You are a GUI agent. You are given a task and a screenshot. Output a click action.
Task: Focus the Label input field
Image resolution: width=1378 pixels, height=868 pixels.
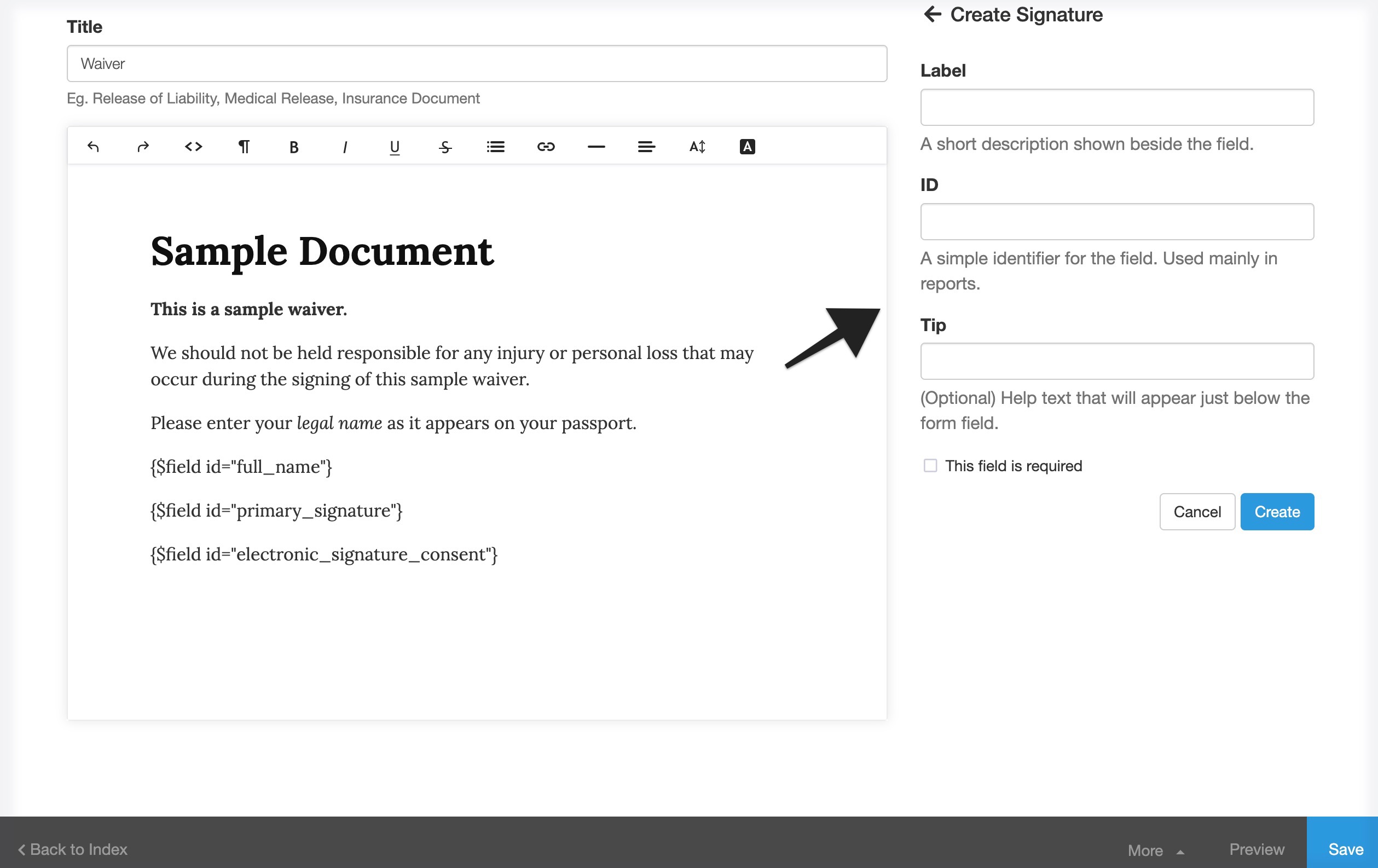coord(1117,108)
